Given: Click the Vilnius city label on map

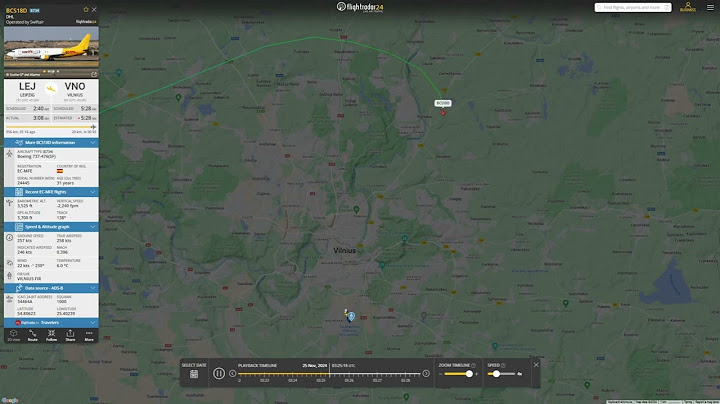Looking at the screenshot, I should tap(344, 251).
